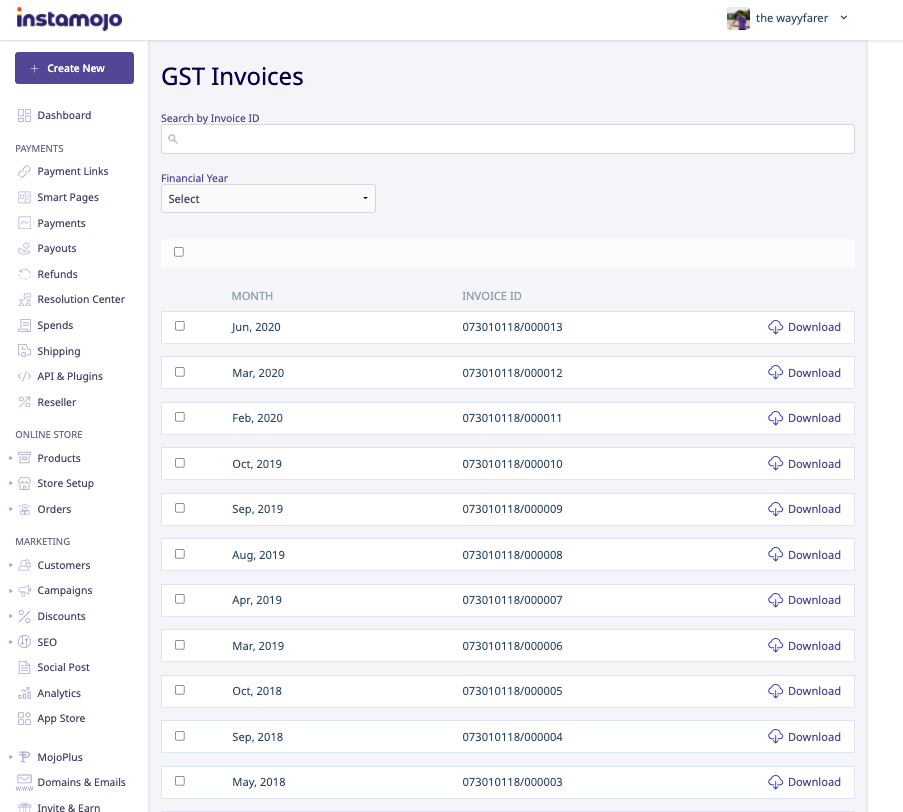The image size is (903, 812).
Task: Click the Instamojo logo
Action: point(69,19)
